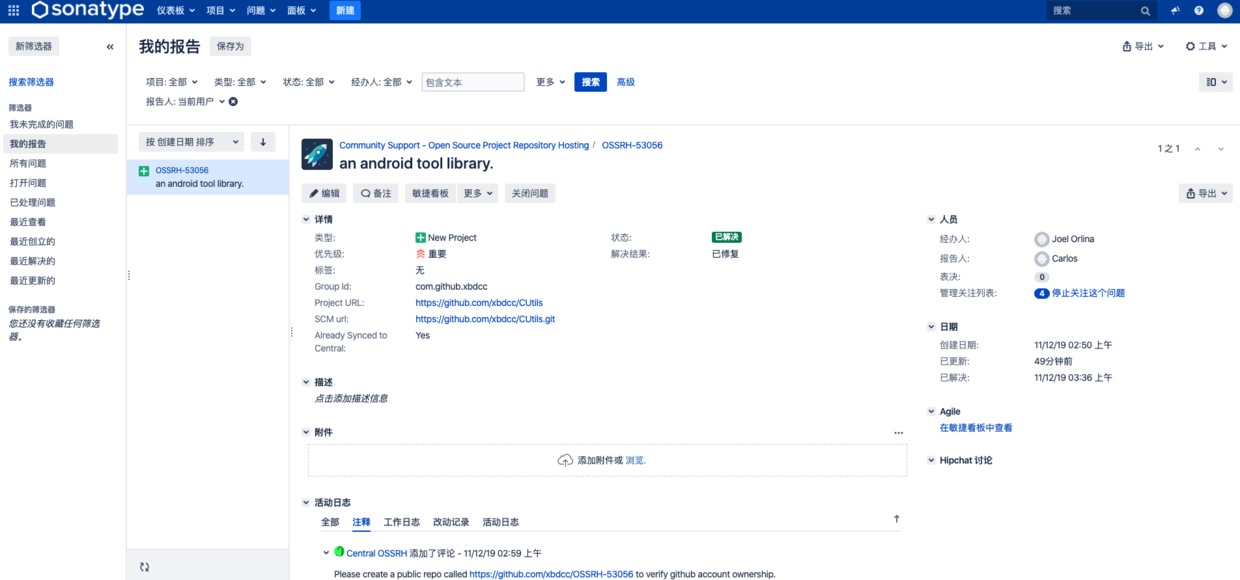Open the 状态: 全部 filter dropdown
This screenshot has height=580, width=1240.
pos(308,82)
